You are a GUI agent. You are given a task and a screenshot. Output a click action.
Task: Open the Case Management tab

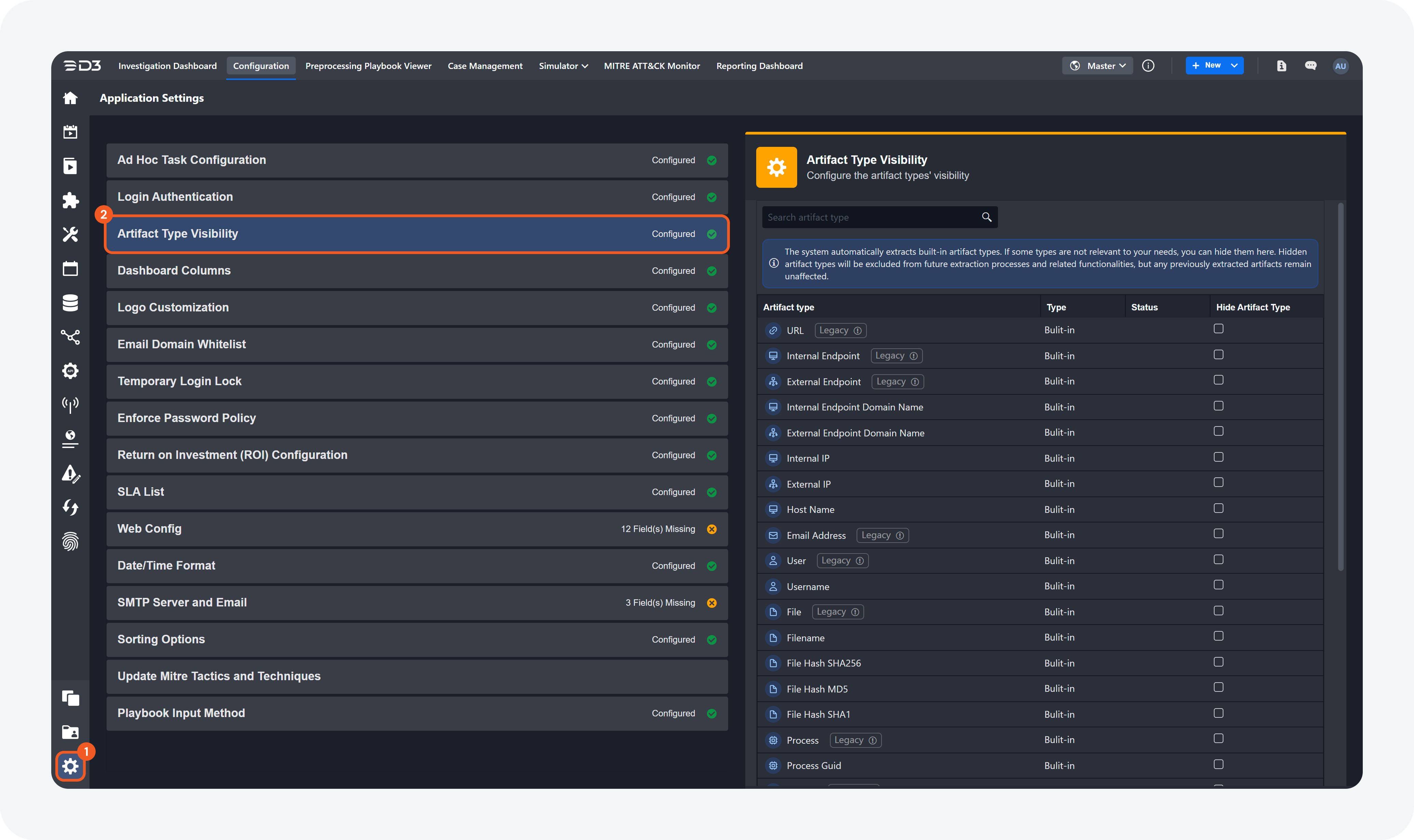[x=485, y=66]
